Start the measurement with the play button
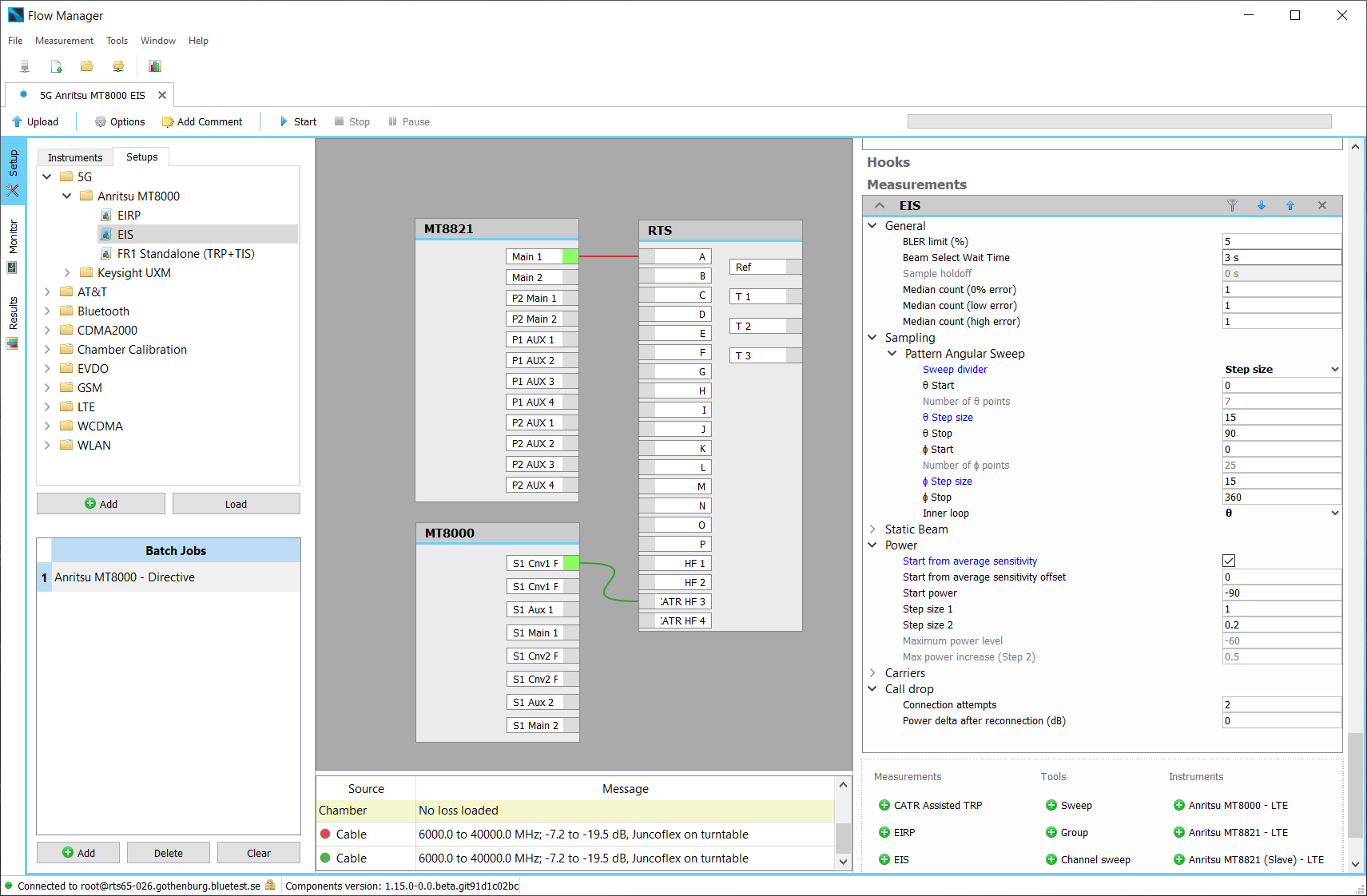The height and width of the screenshot is (896, 1367). 298,121
